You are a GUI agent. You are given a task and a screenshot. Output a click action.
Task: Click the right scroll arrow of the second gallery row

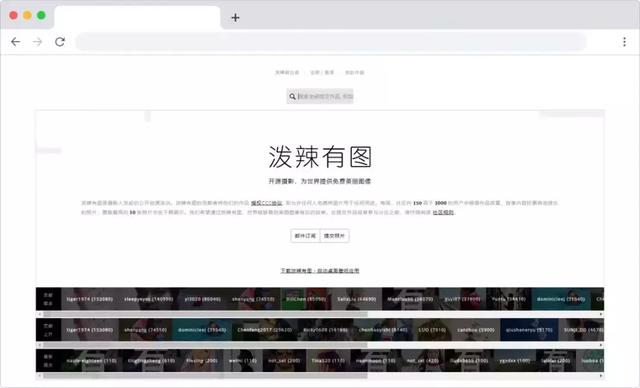tap(601, 345)
